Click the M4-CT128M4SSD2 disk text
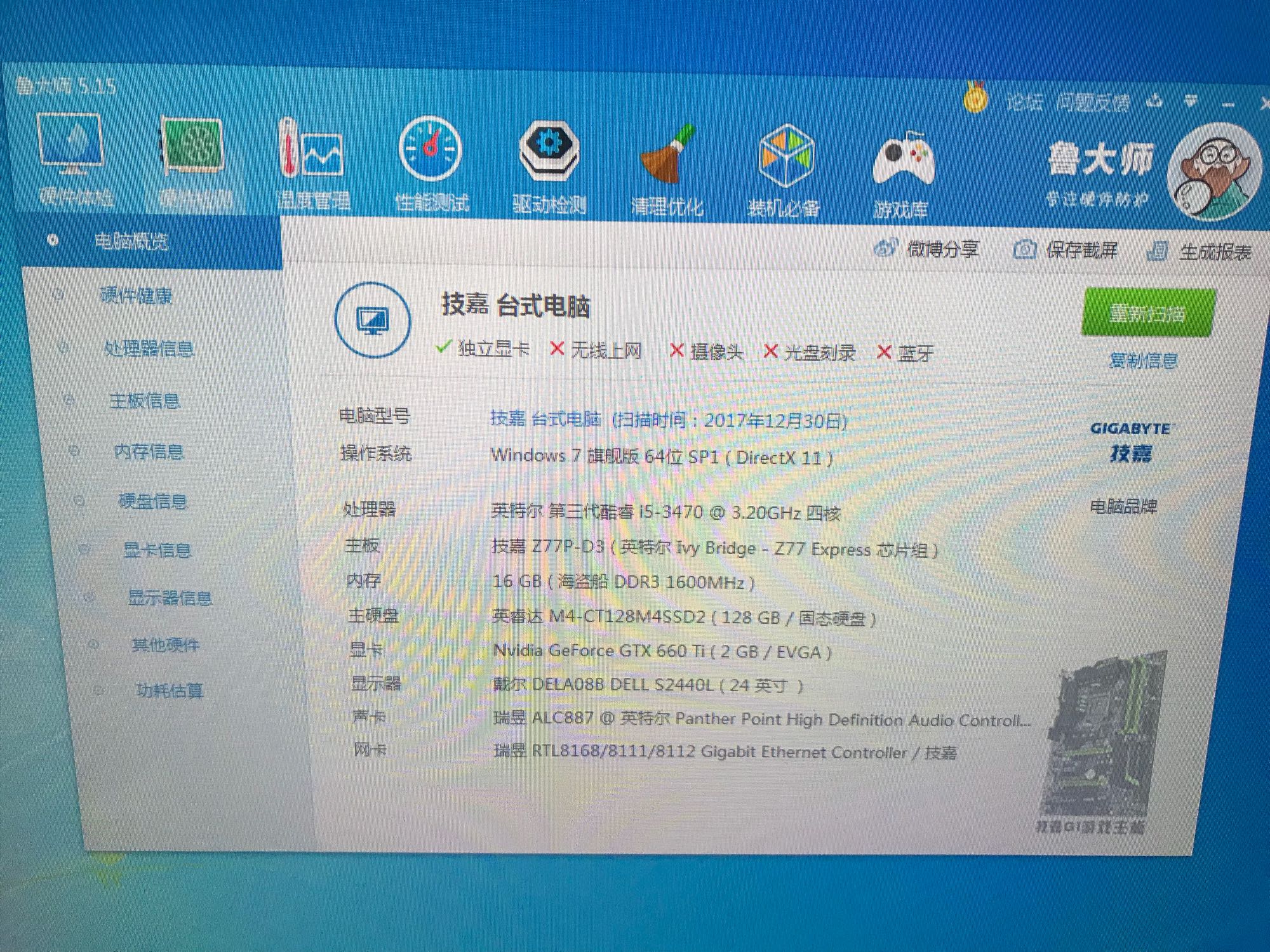Screen dimensions: 1270x952 (x=685, y=617)
